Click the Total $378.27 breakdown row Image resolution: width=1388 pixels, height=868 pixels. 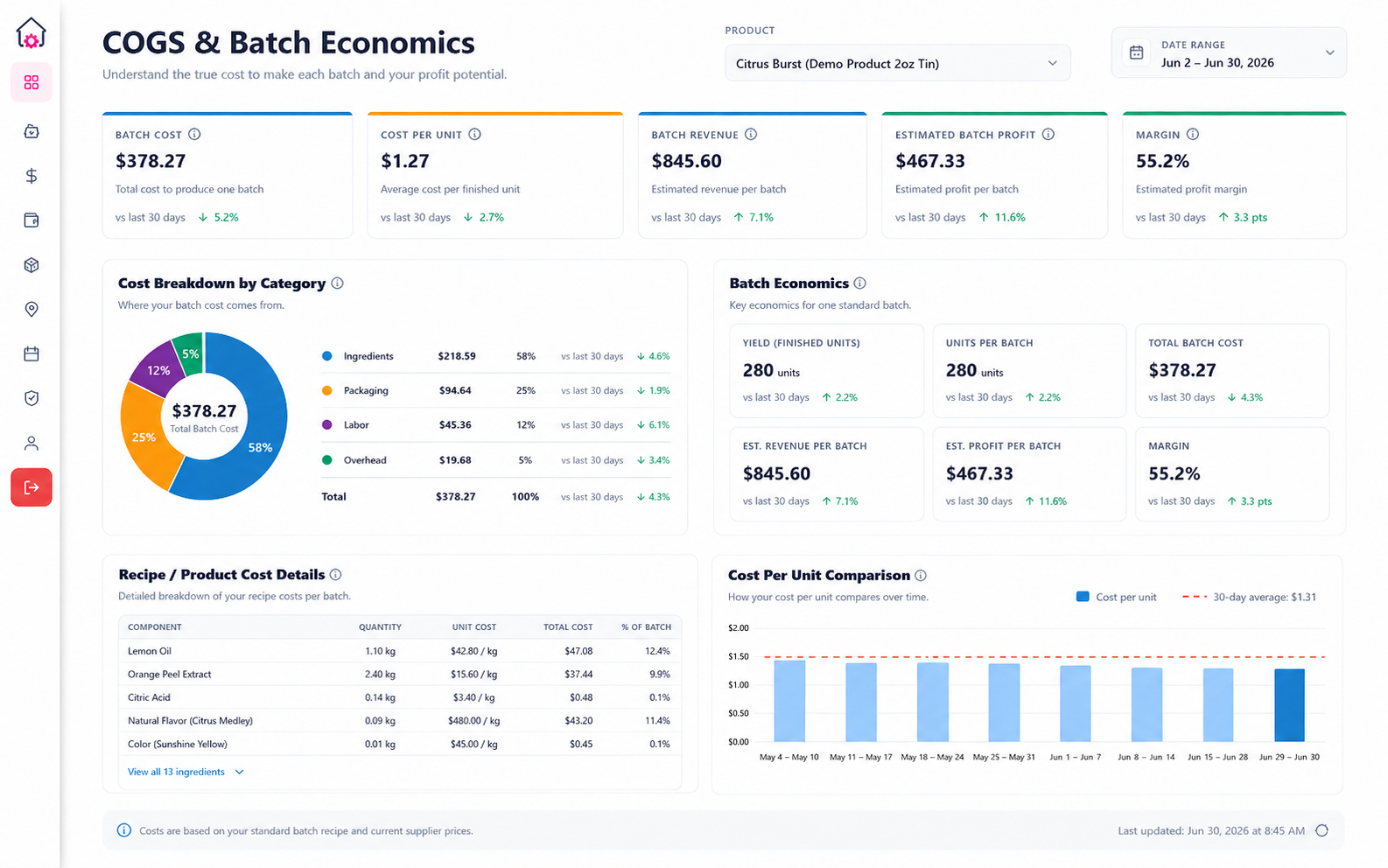click(x=495, y=496)
